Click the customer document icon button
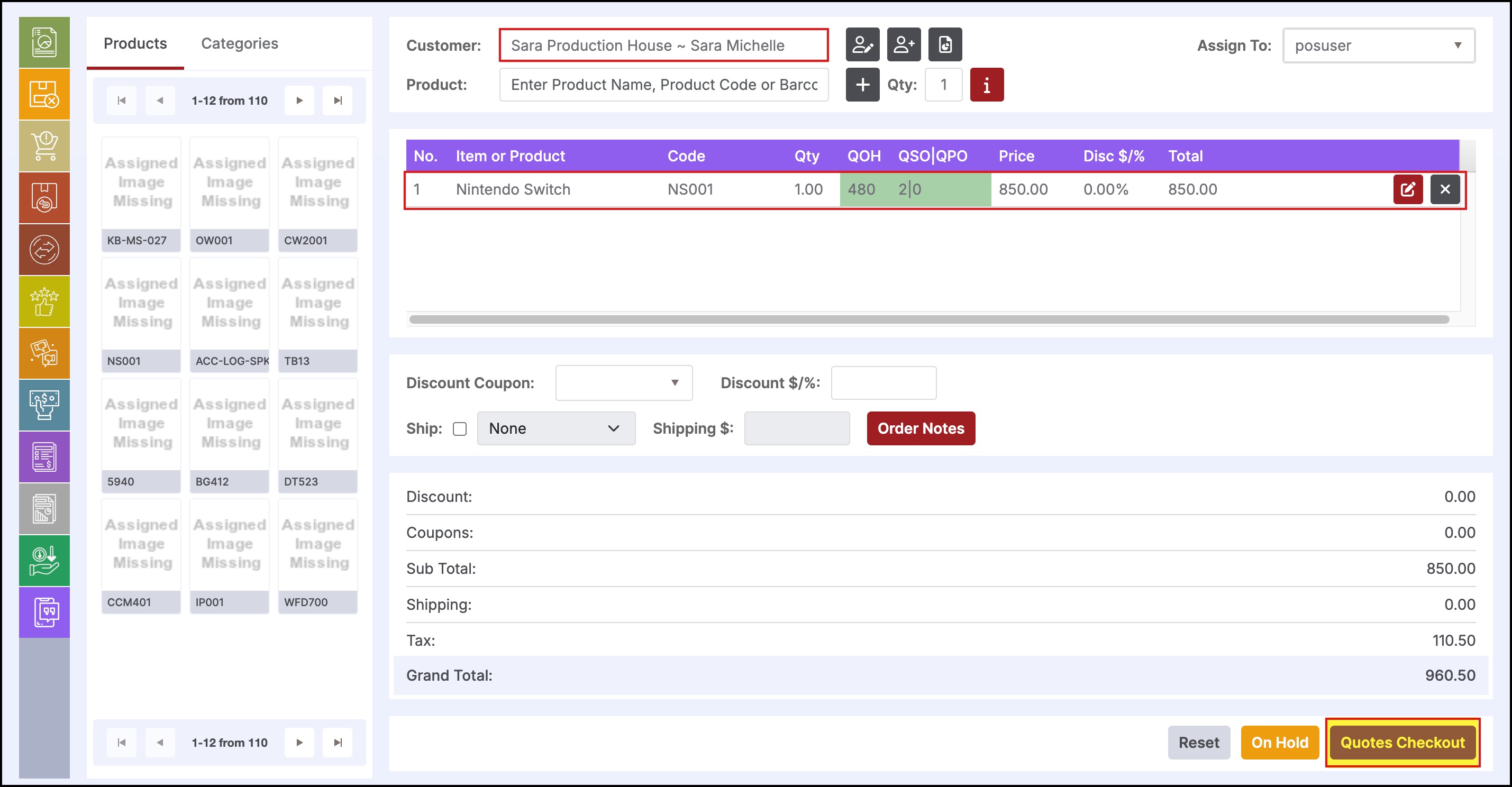 click(945, 44)
